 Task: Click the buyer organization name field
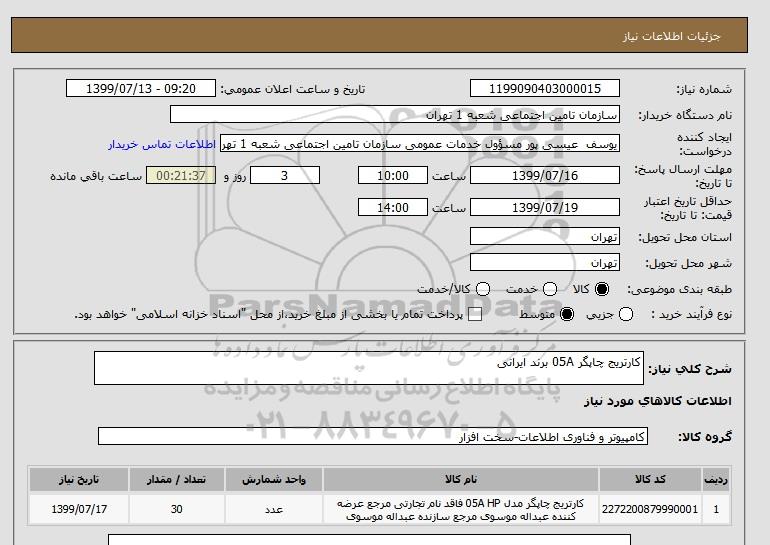[x=395, y=114]
